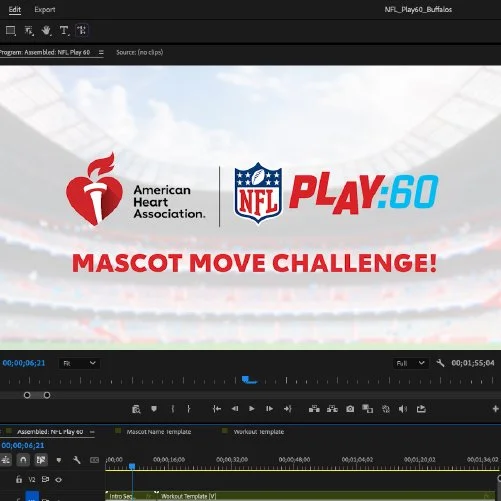Click right handle of monitor zoom scroll bar
This screenshot has height=501, width=501.
[x=47, y=395]
